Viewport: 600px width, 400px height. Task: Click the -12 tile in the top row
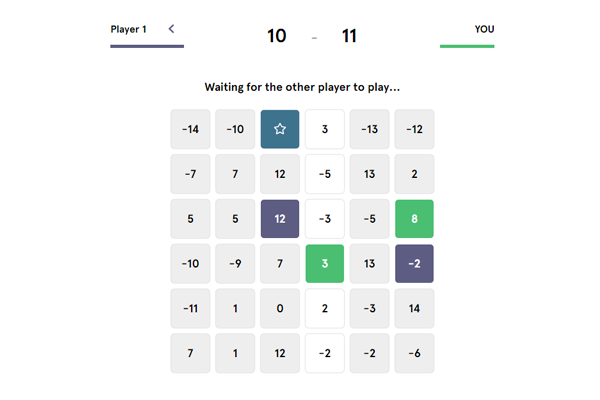point(414,129)
